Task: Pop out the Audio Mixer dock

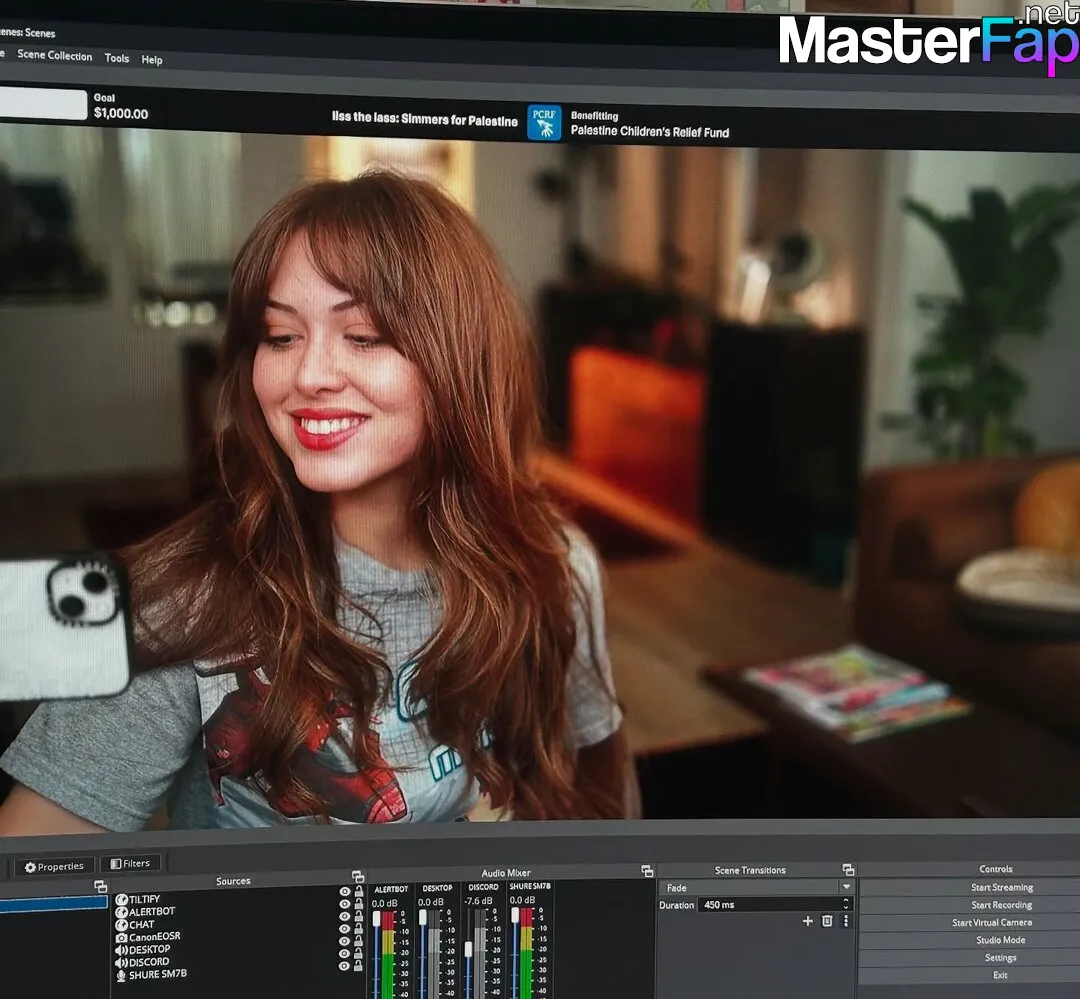Action: pos(647,872)
